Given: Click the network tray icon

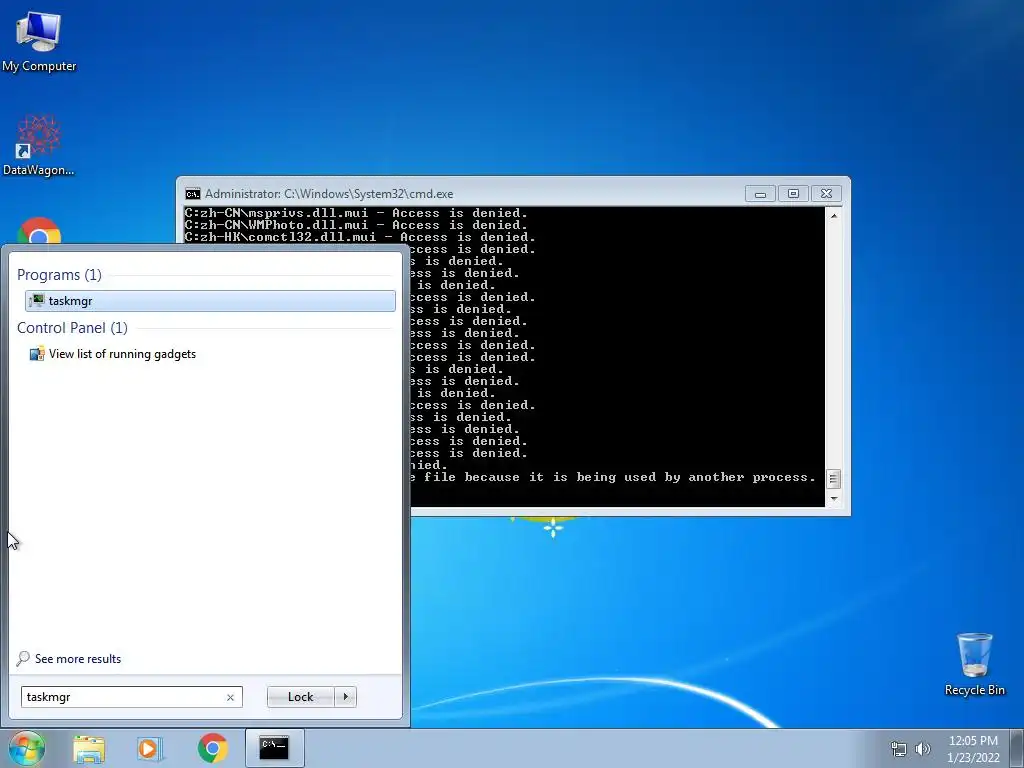Looking at the screenshot, I should (x=899, y=749).
